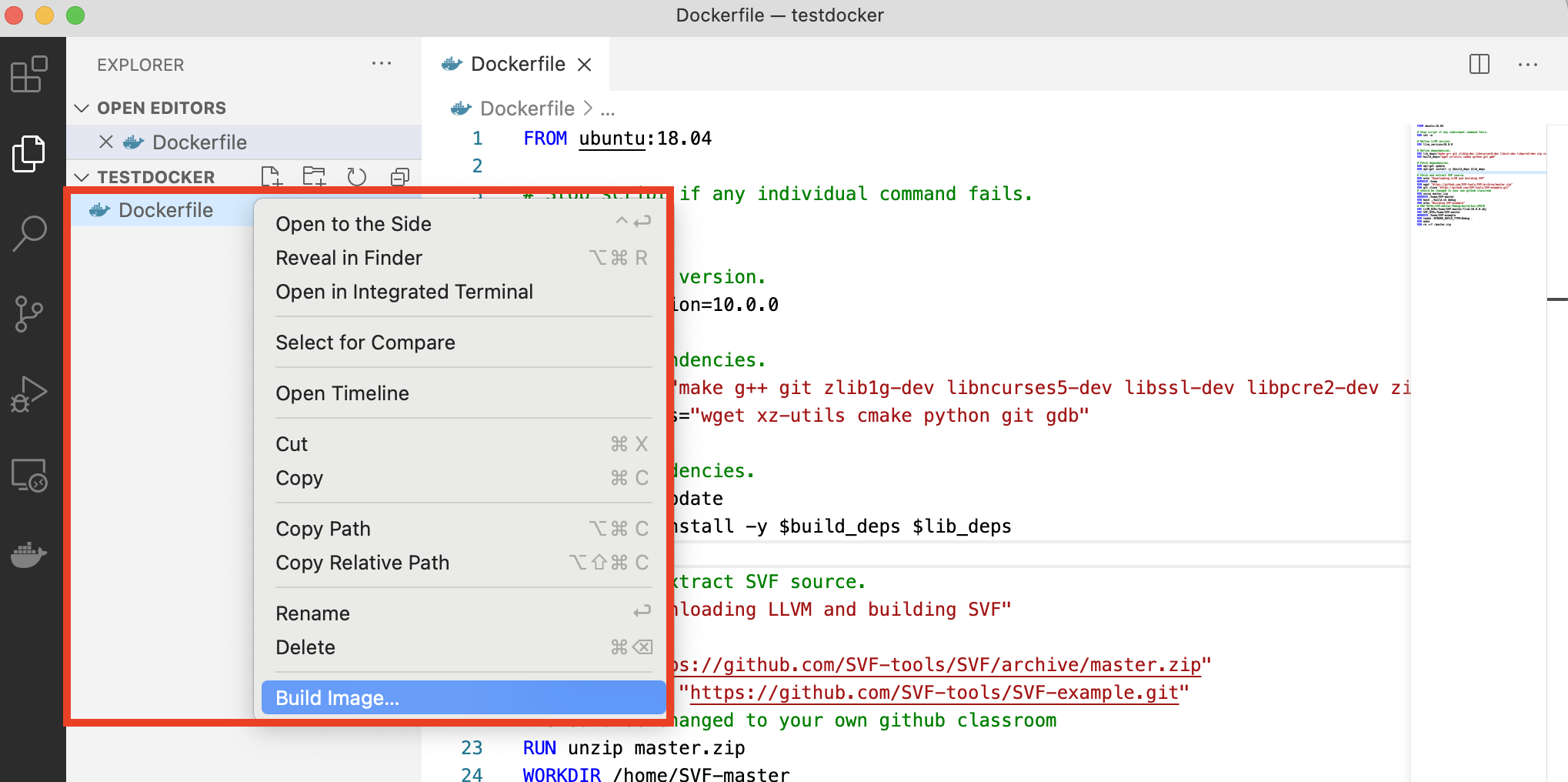Screen dimensions: 1568x782
Task: Split the editor to the right
Action: (1479, 64)
